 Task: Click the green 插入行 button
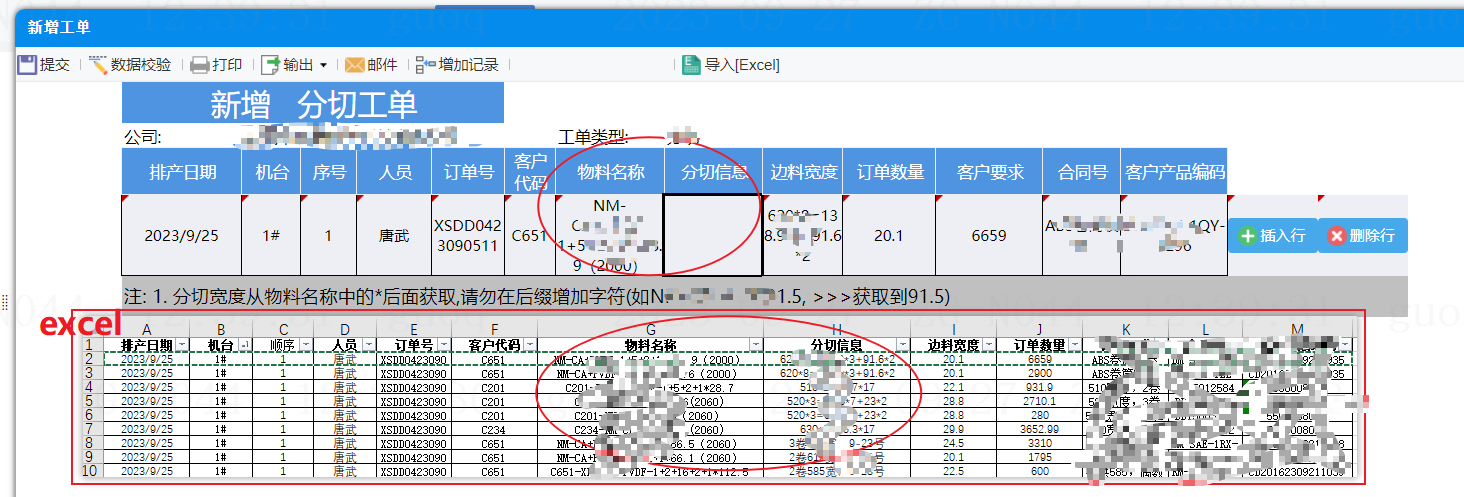(x=1272, y=236)
